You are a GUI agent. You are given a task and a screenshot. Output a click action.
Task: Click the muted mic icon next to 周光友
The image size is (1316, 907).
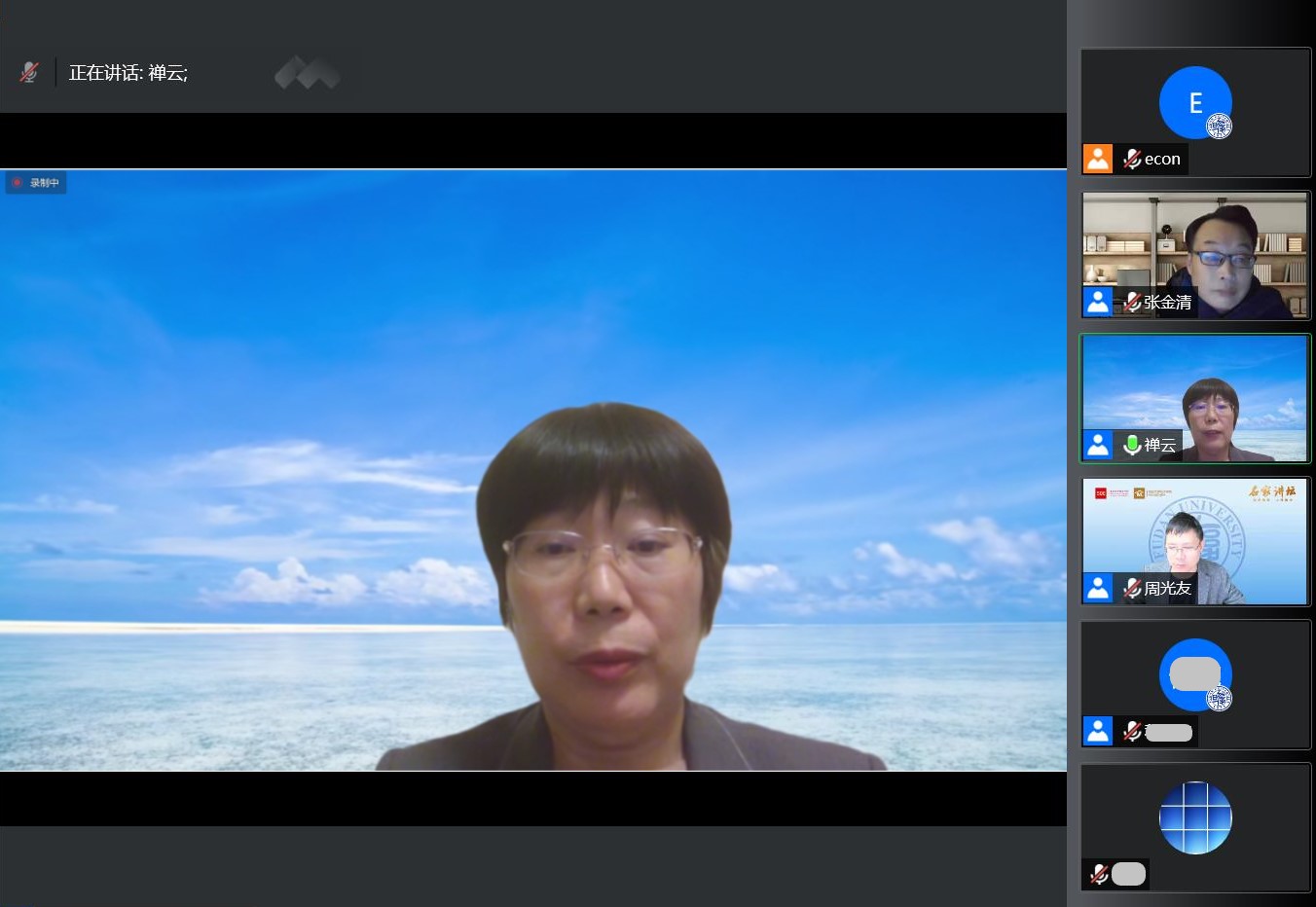[1131, 588]
